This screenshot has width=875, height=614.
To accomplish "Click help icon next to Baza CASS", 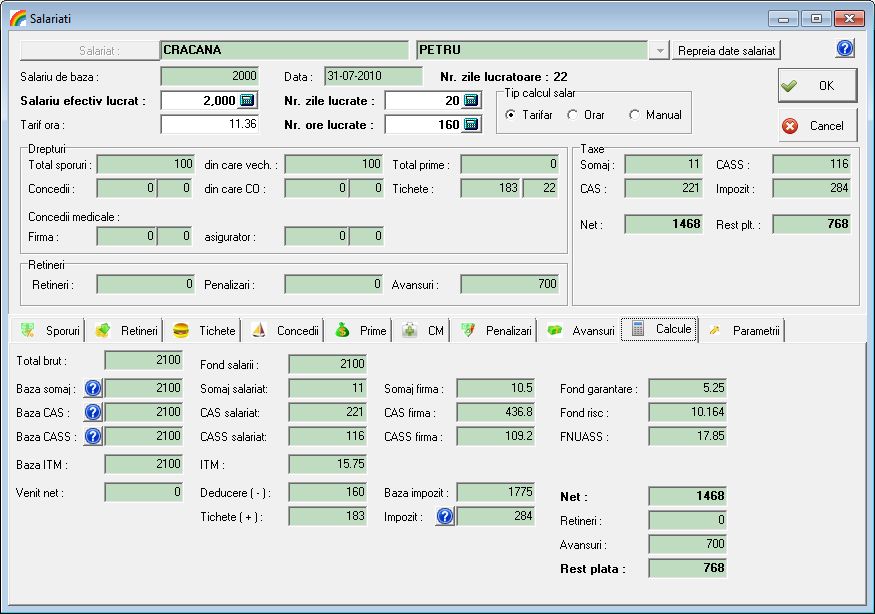I will click(x=92, y=436).
